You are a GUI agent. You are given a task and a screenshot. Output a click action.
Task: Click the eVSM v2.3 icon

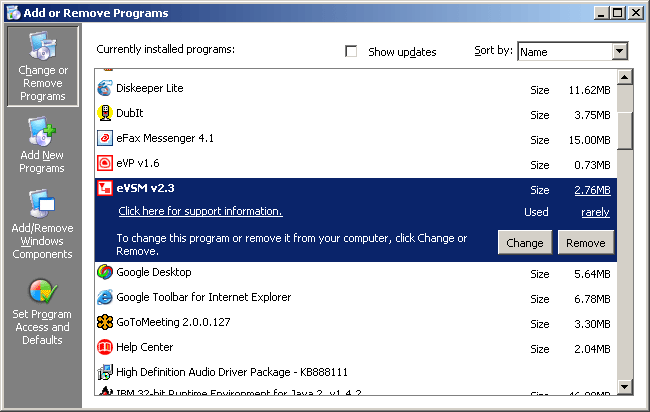[x=105, y=188]
